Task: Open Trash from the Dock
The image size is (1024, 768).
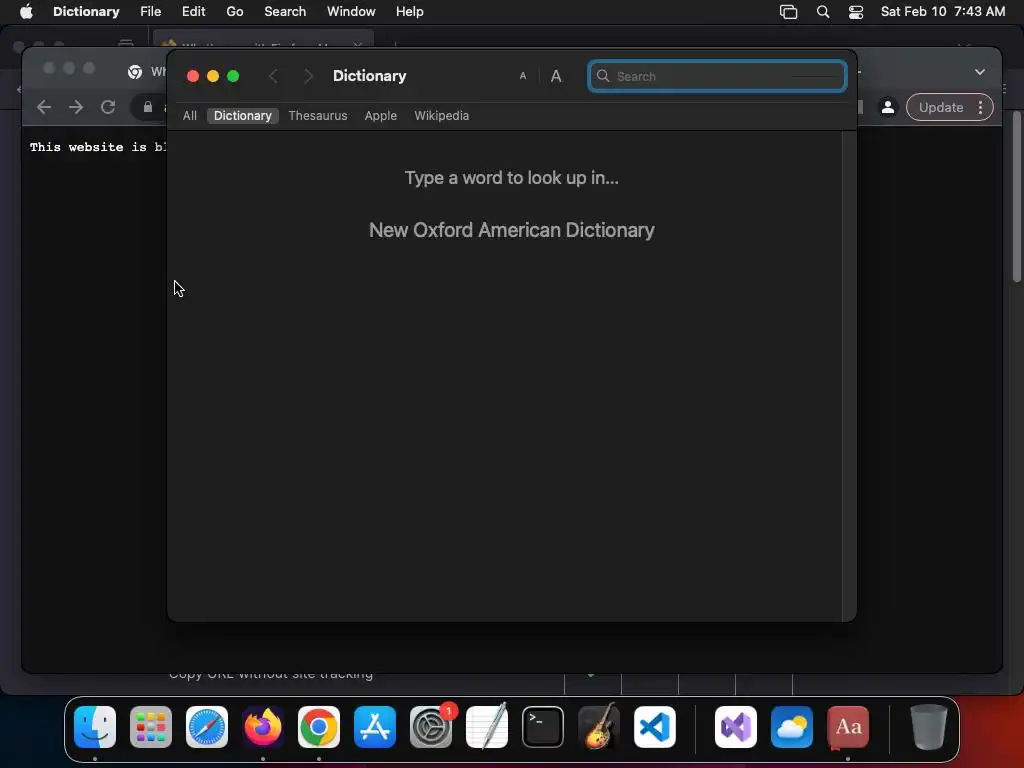Action: click(x=928, y=727)
